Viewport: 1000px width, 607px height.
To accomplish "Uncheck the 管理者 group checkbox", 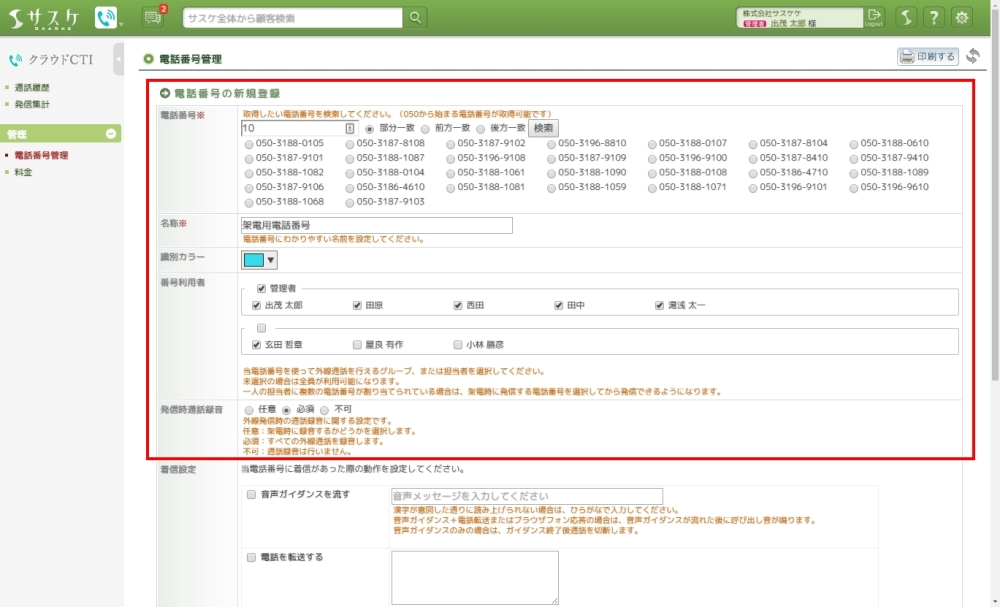I will tap(261, 288).
